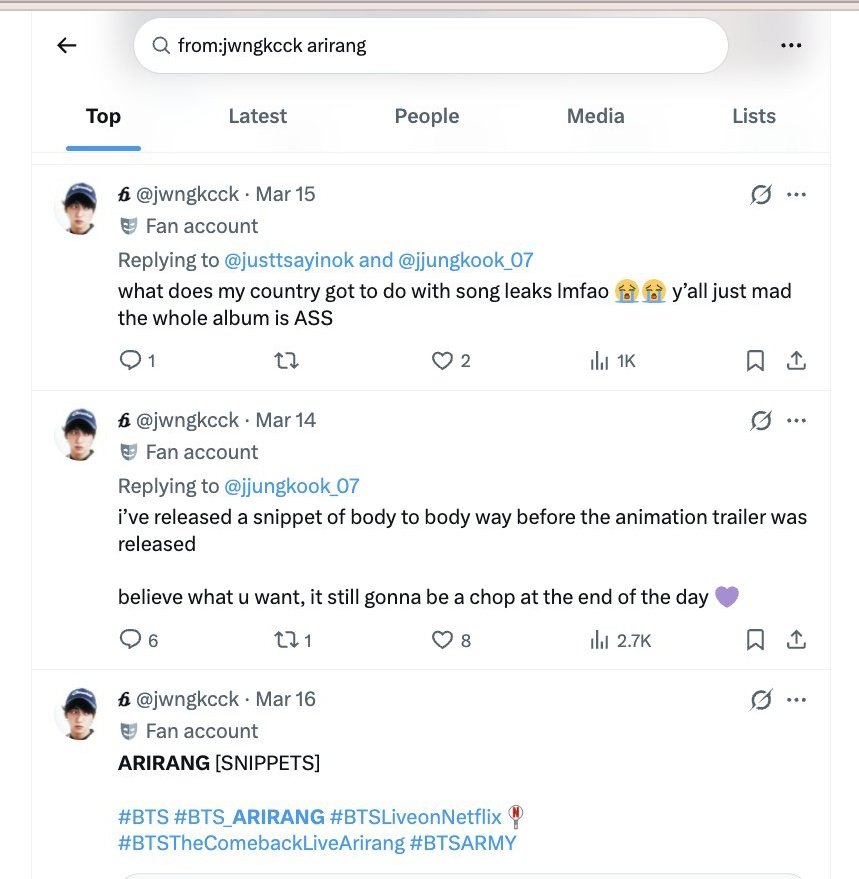This screenshot has width=859, height=879.
Task: Bookmark the Mar 15 tweet
Action: 756,360
